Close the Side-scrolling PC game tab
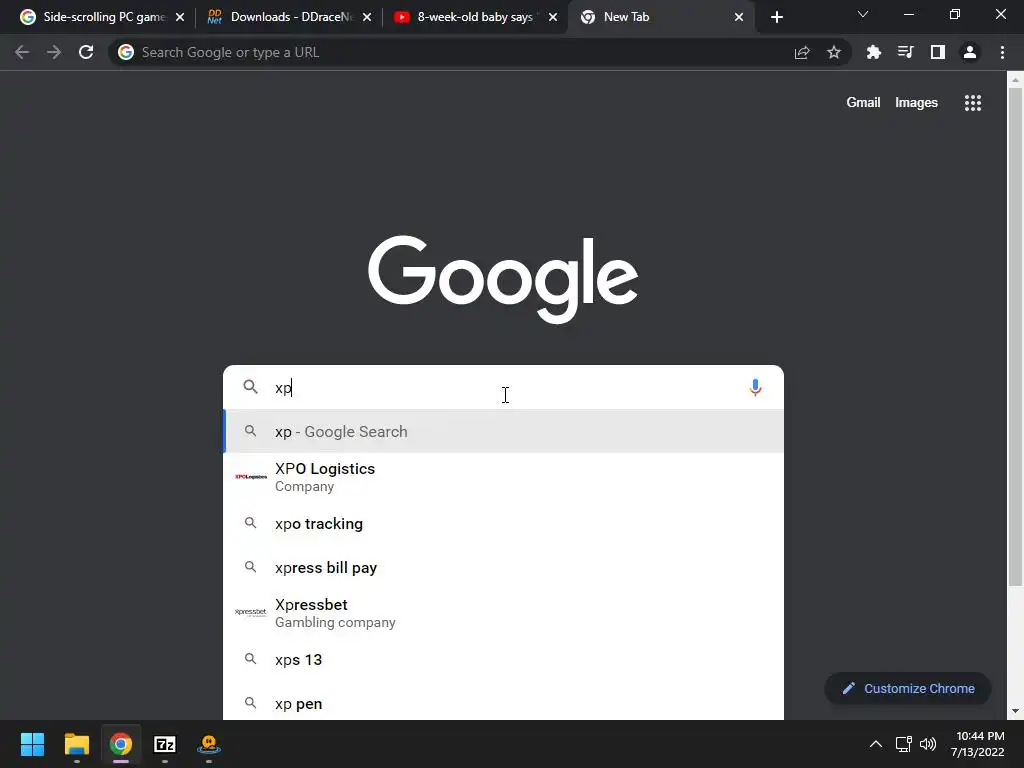 pyautogui.click(x=180, y=17)
